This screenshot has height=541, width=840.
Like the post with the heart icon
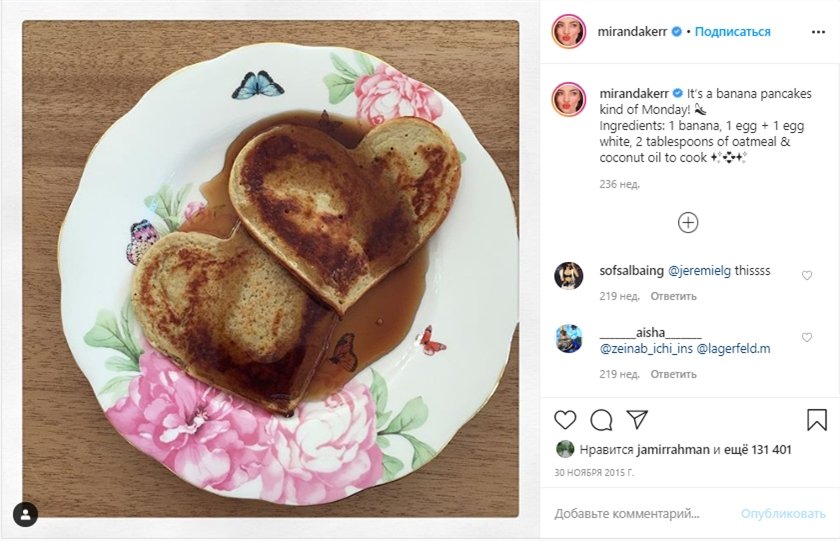point(565,419)
